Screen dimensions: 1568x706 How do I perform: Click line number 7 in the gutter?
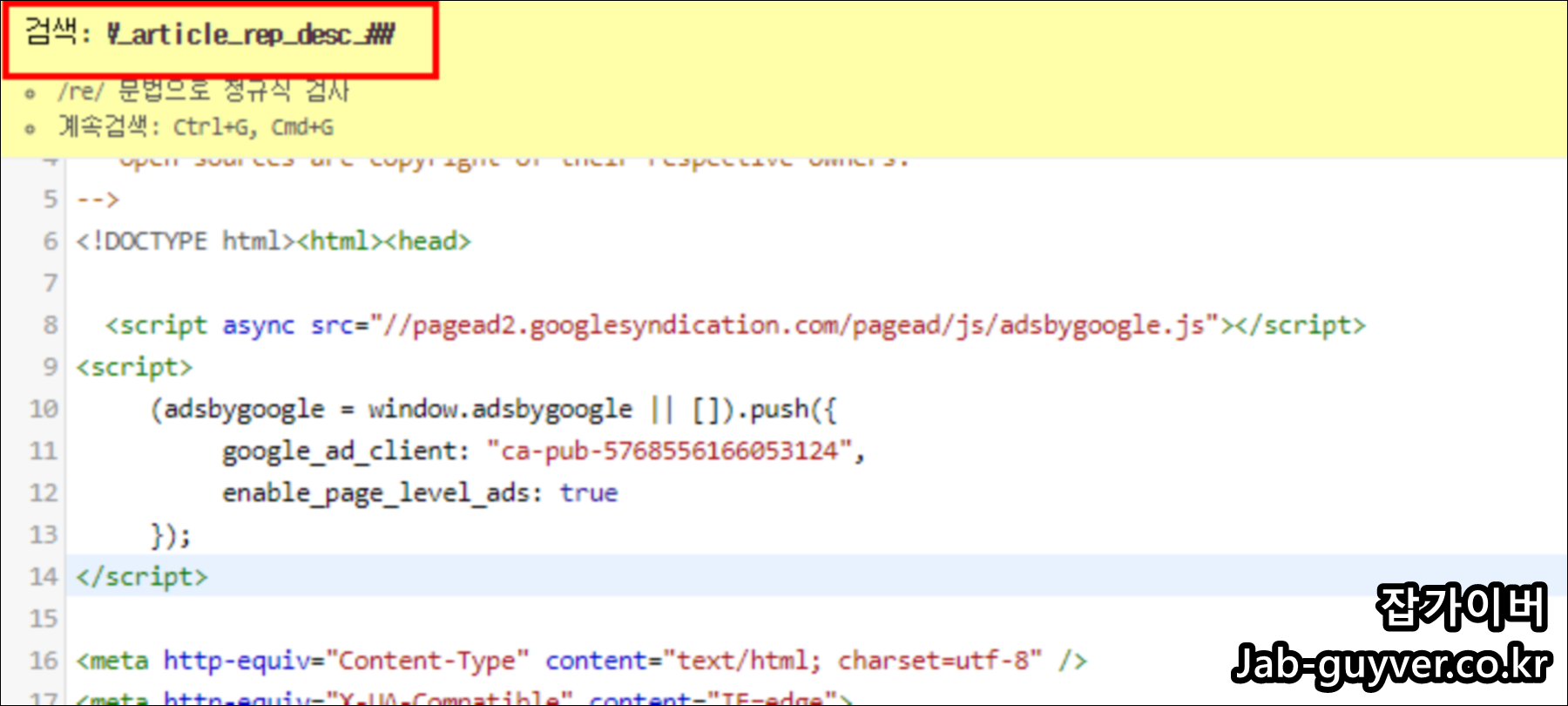tap(51, 282)
